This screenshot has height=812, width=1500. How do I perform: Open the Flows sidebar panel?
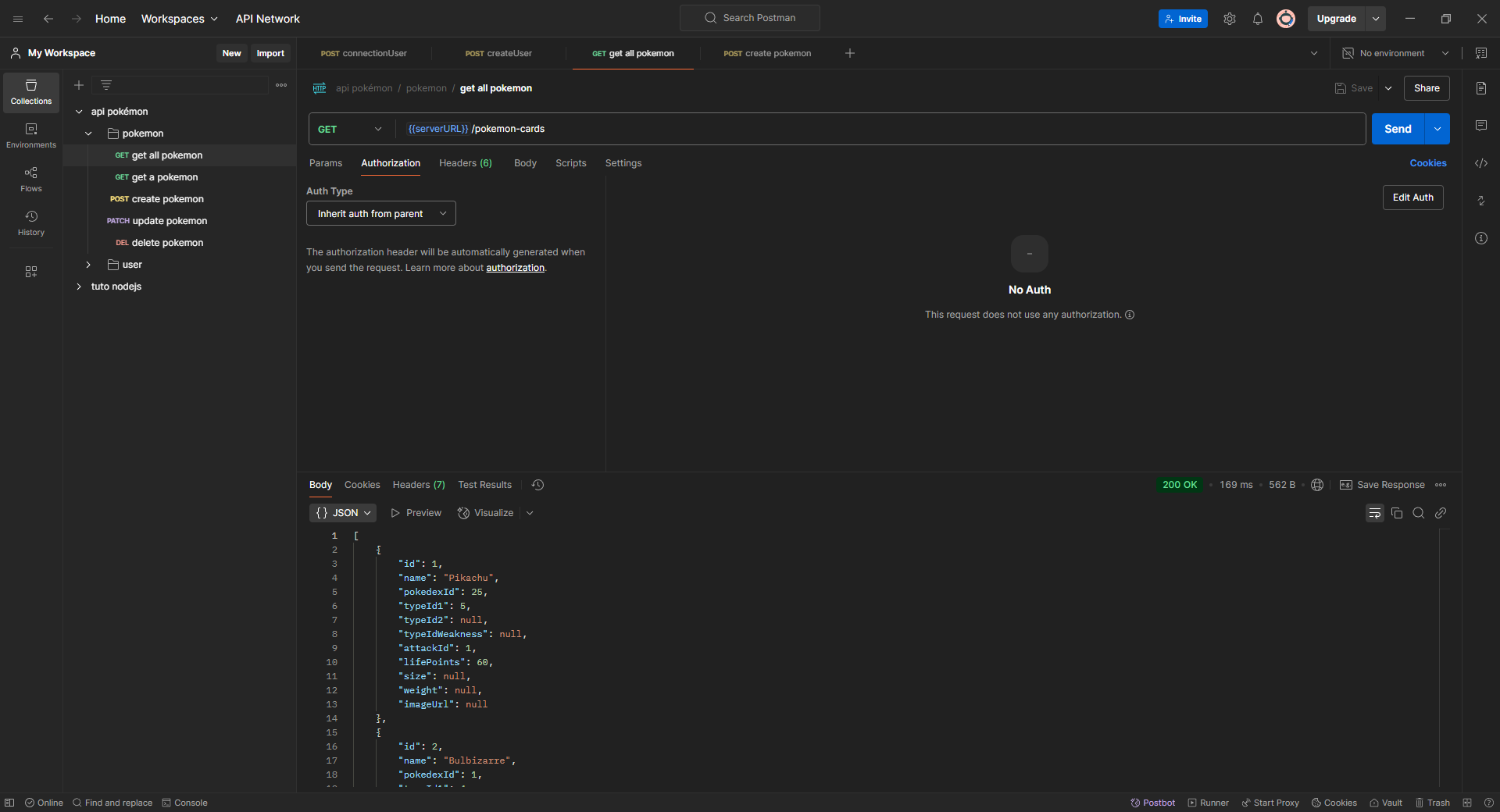[x=30, y=178]
